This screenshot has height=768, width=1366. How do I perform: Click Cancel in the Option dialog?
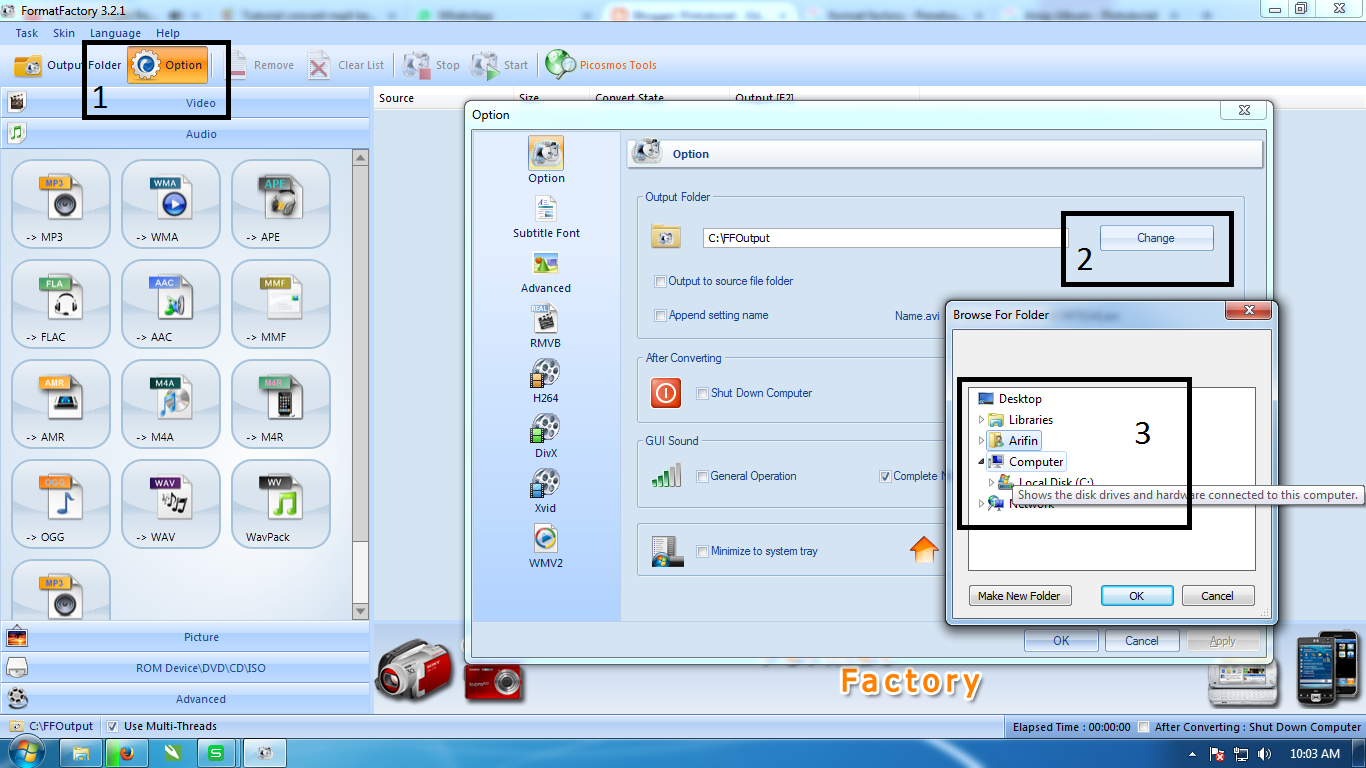point(1142,641)
